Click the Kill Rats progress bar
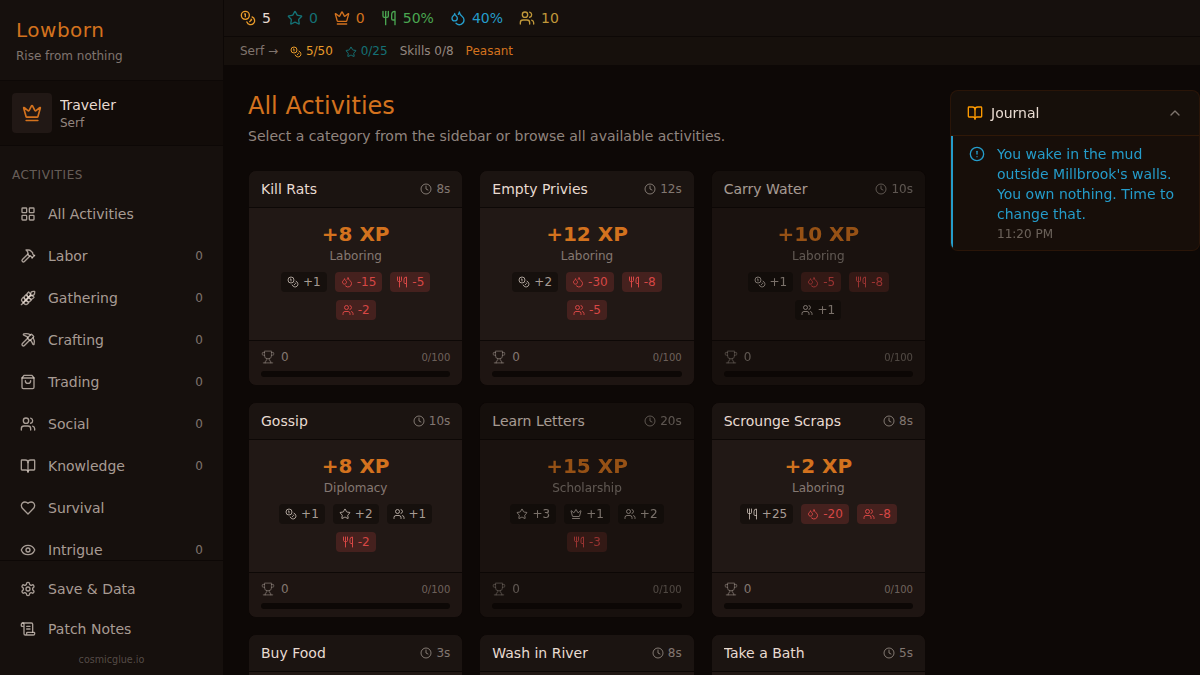 tap(355, 374)
